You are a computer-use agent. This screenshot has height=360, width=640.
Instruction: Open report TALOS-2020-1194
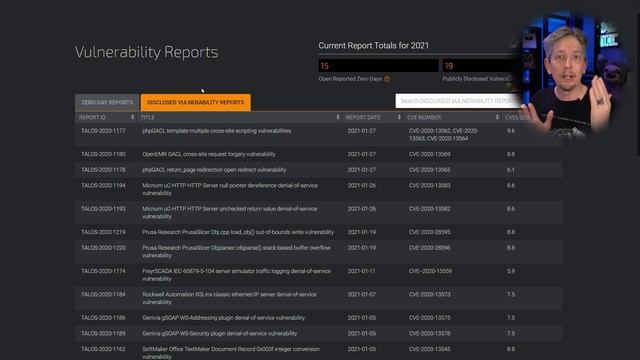(103, 185)
